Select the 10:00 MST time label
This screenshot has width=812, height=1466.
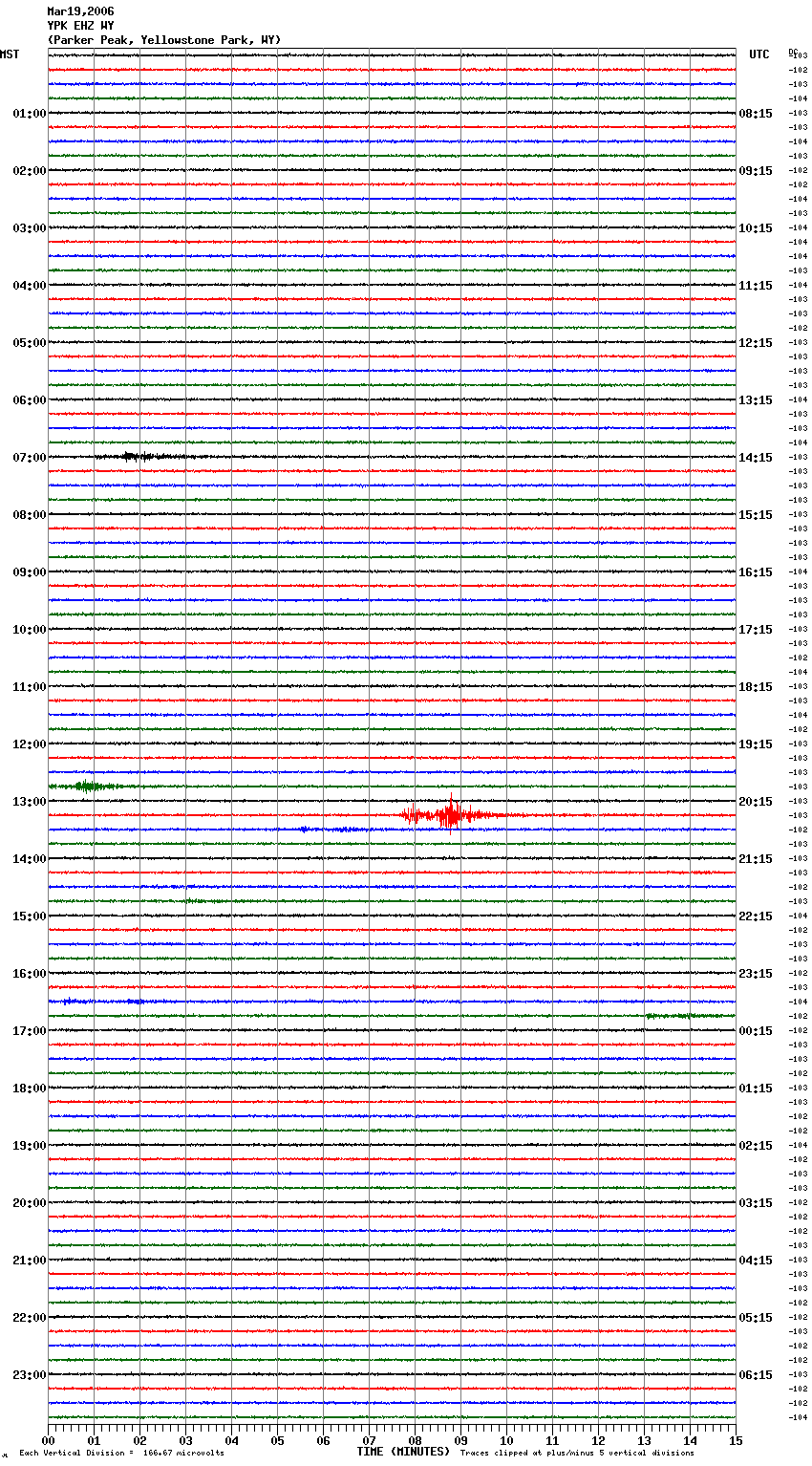pos(30,630)
